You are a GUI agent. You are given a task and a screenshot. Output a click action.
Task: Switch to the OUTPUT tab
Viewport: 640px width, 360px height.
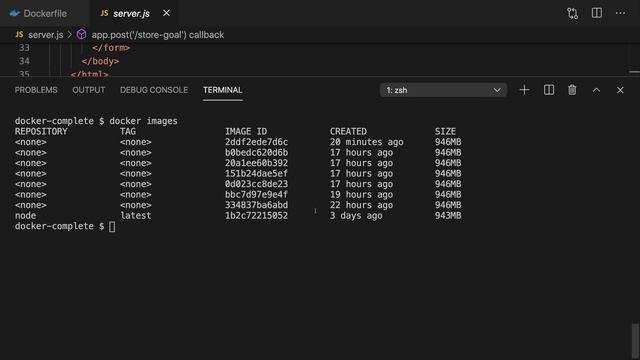(89, 90)
